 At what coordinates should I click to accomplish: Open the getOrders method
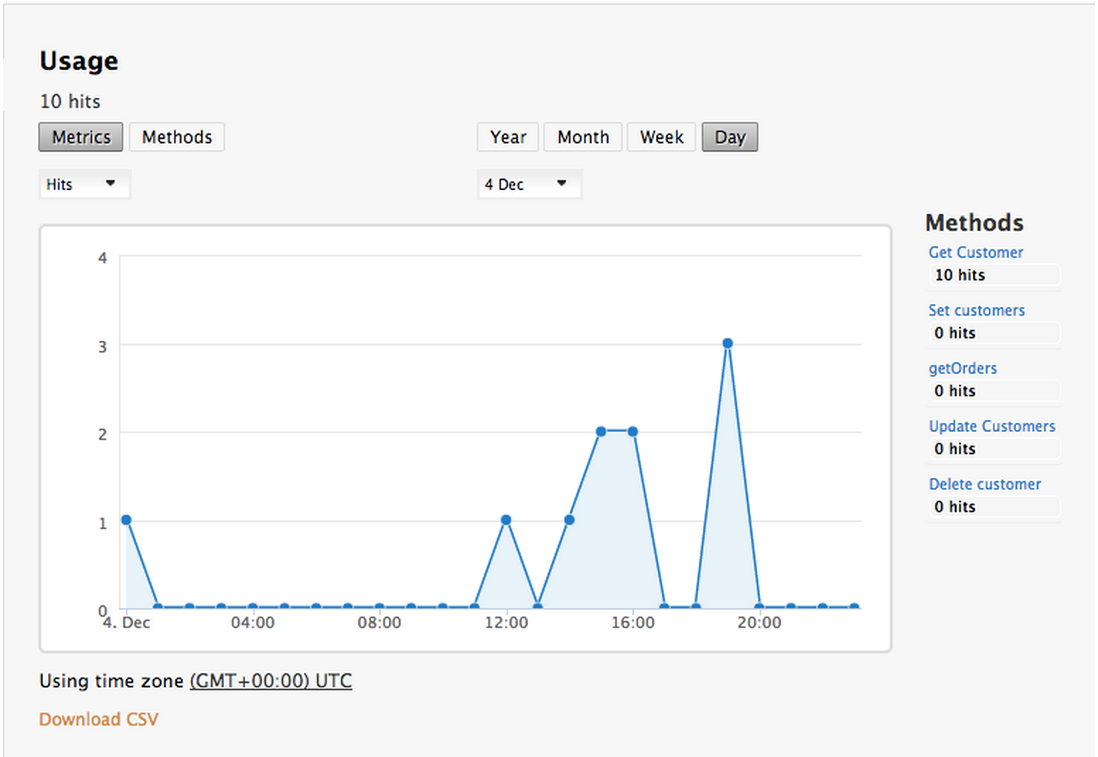point(962,368)
